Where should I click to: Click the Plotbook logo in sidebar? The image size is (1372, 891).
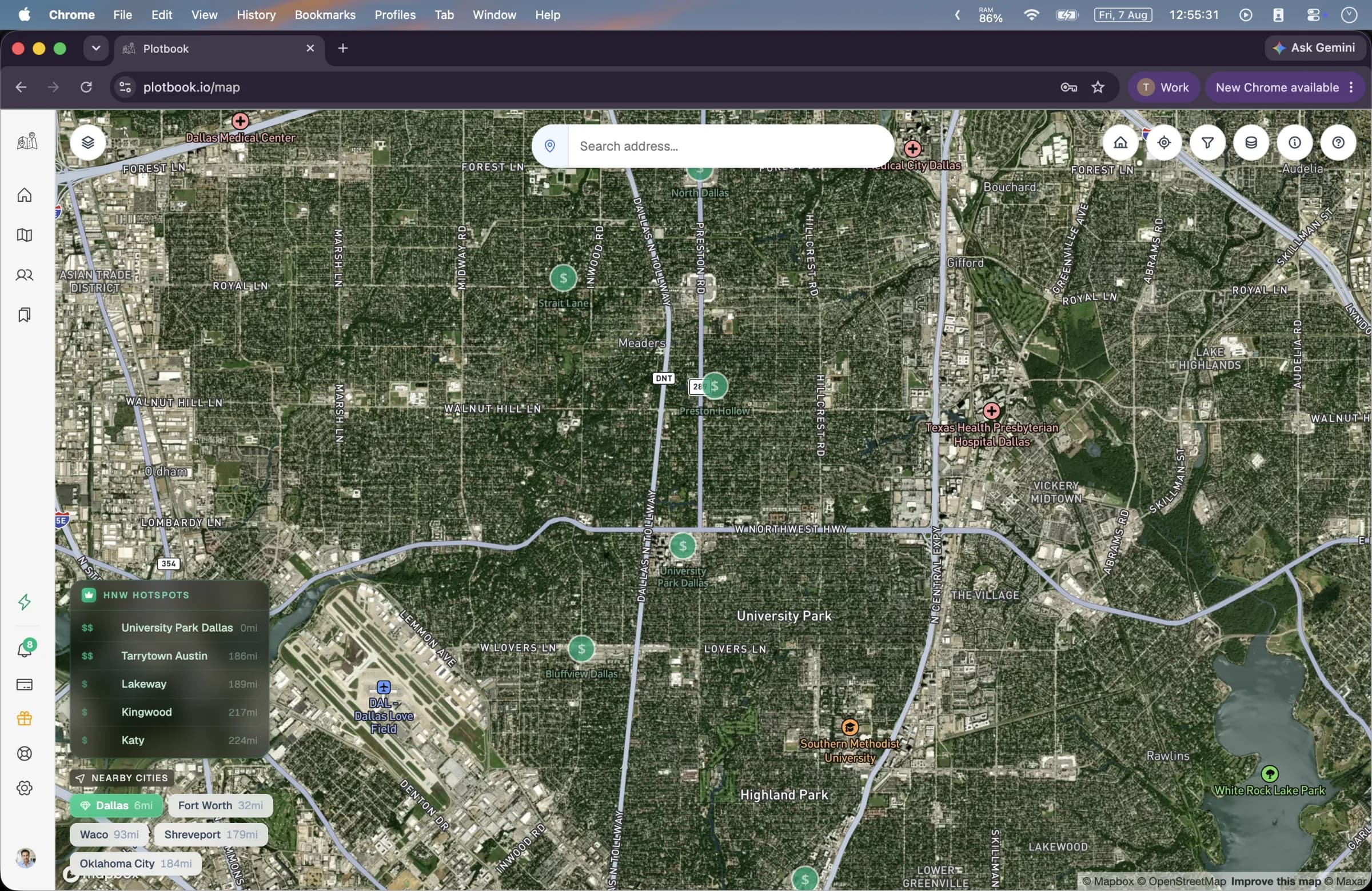[x=26, y=141]
